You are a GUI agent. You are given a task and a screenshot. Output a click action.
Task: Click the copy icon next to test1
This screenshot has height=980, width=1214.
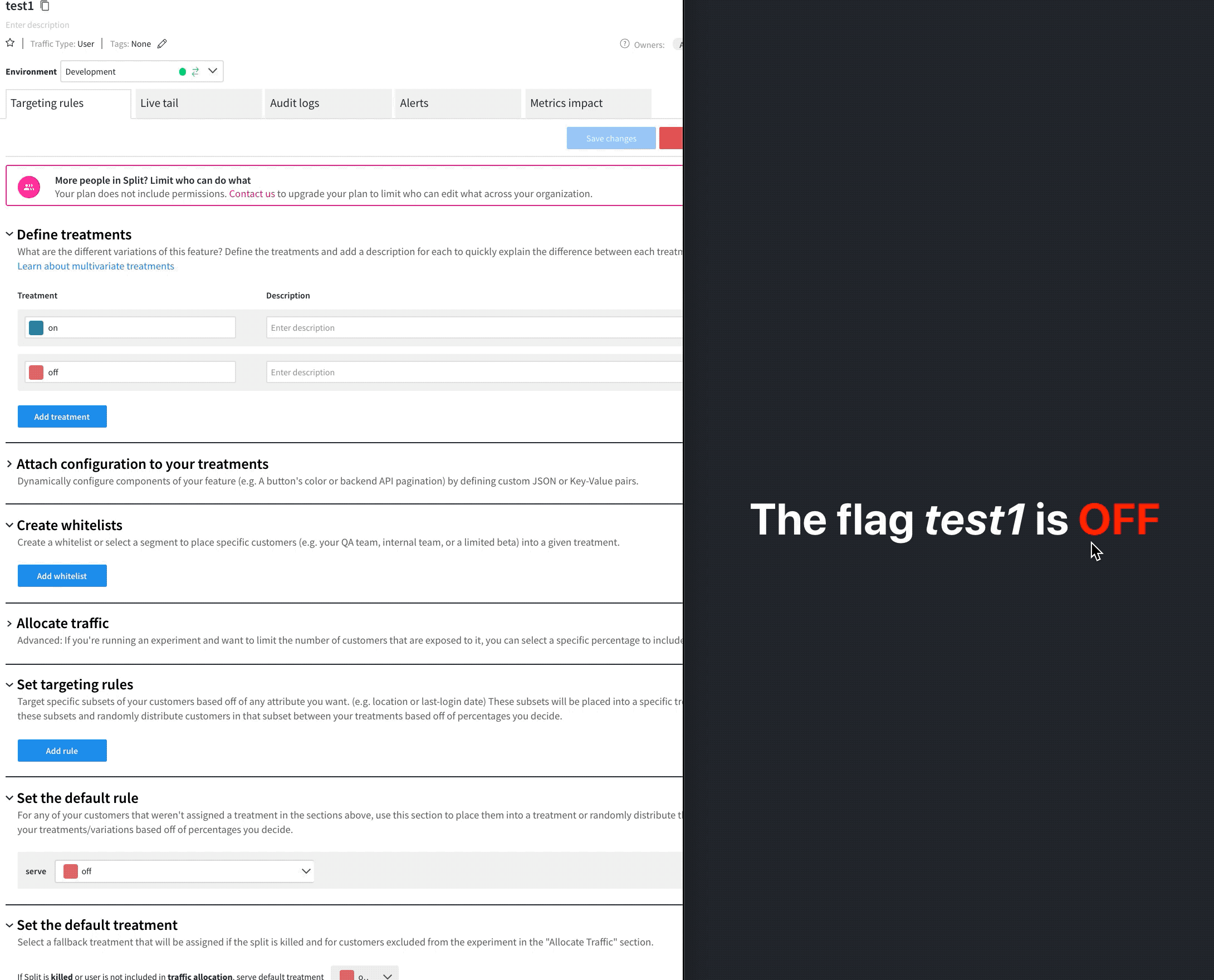point(45,6)
